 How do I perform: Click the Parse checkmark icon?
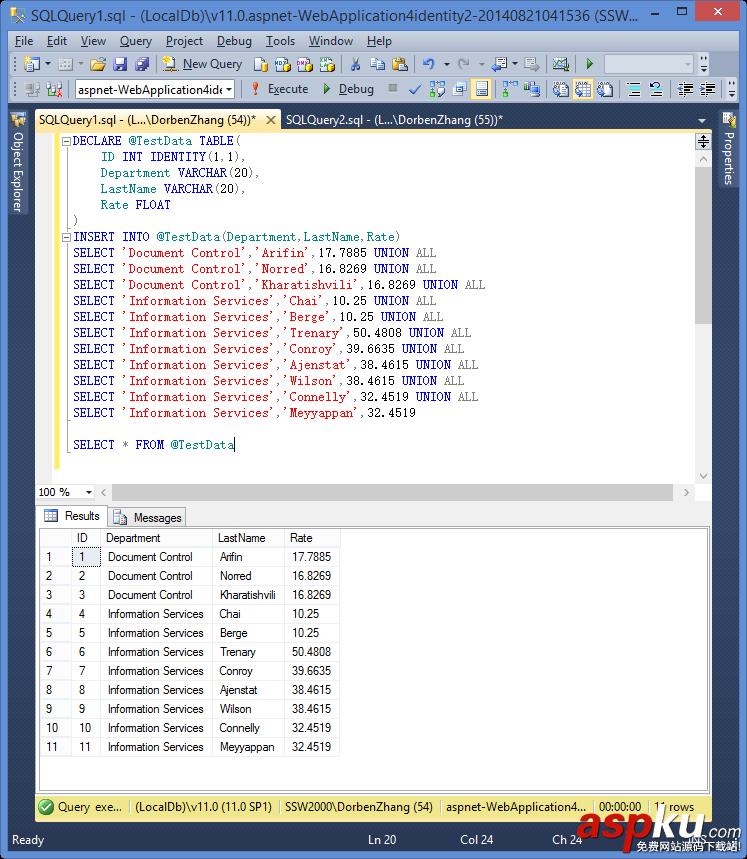tap(415, 89)
